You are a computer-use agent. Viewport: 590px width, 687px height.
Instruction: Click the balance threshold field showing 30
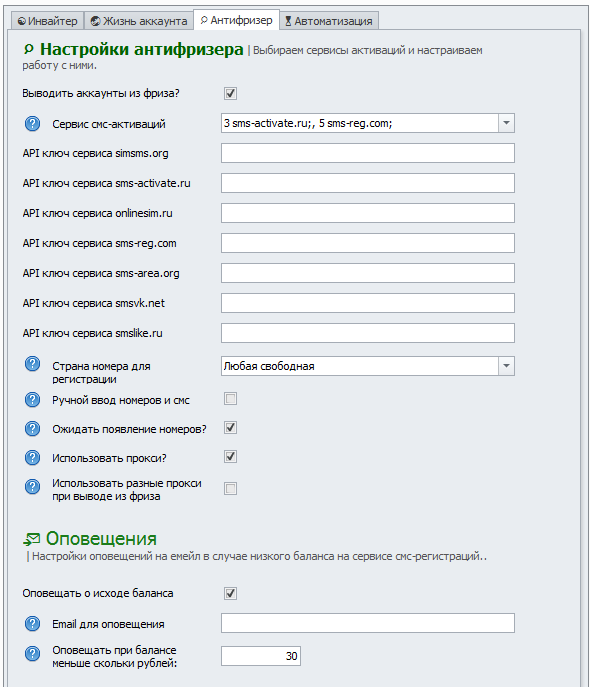[x=261, y=656]
